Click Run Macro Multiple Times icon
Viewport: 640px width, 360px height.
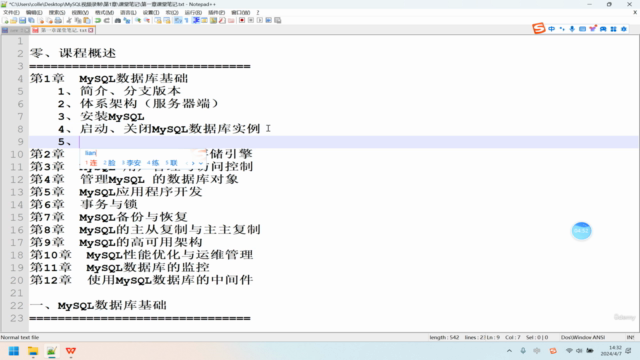[x=269, y=20]
